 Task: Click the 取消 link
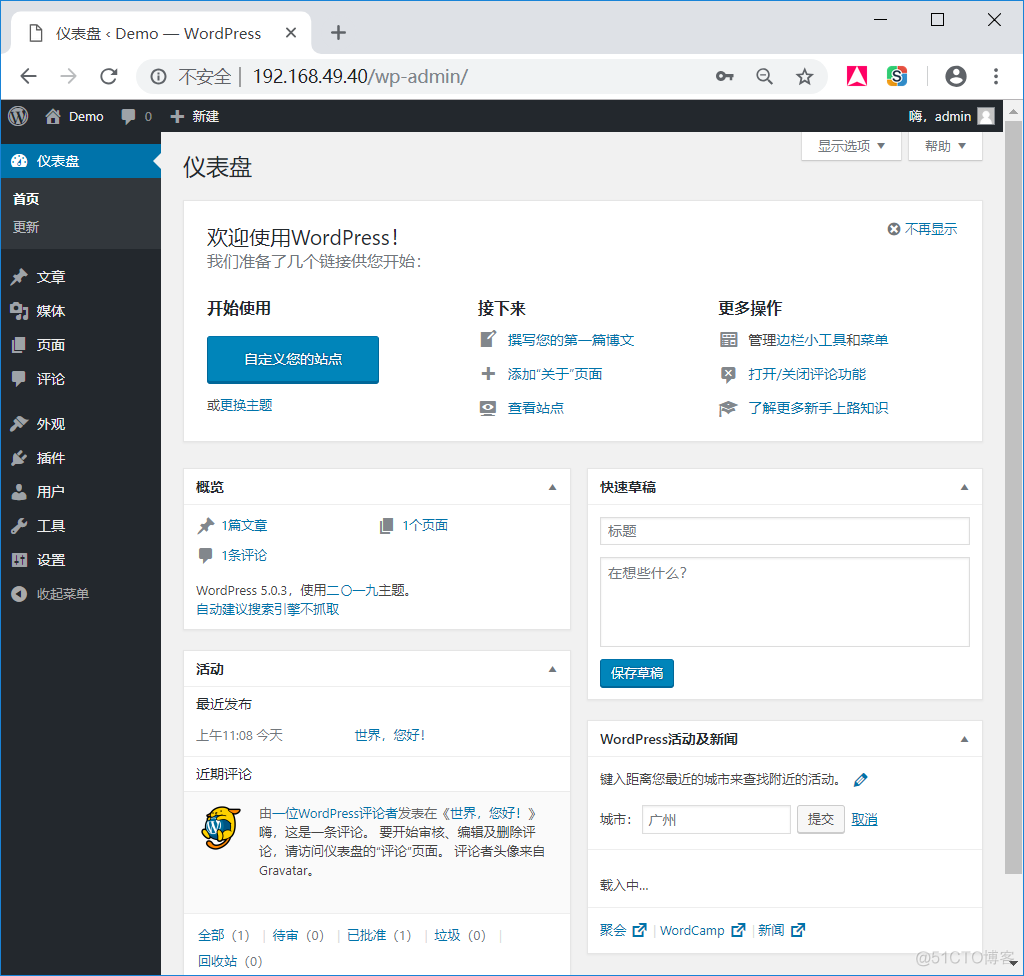click(864, 820)
